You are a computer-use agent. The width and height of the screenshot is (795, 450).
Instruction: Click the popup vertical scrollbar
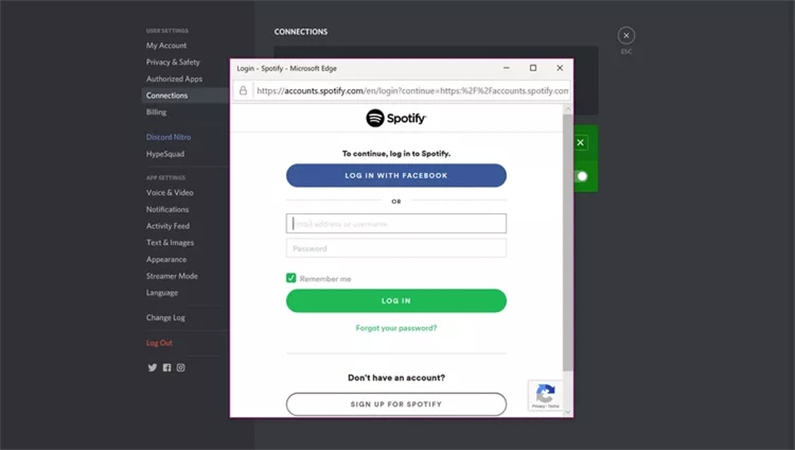point(567,243)
